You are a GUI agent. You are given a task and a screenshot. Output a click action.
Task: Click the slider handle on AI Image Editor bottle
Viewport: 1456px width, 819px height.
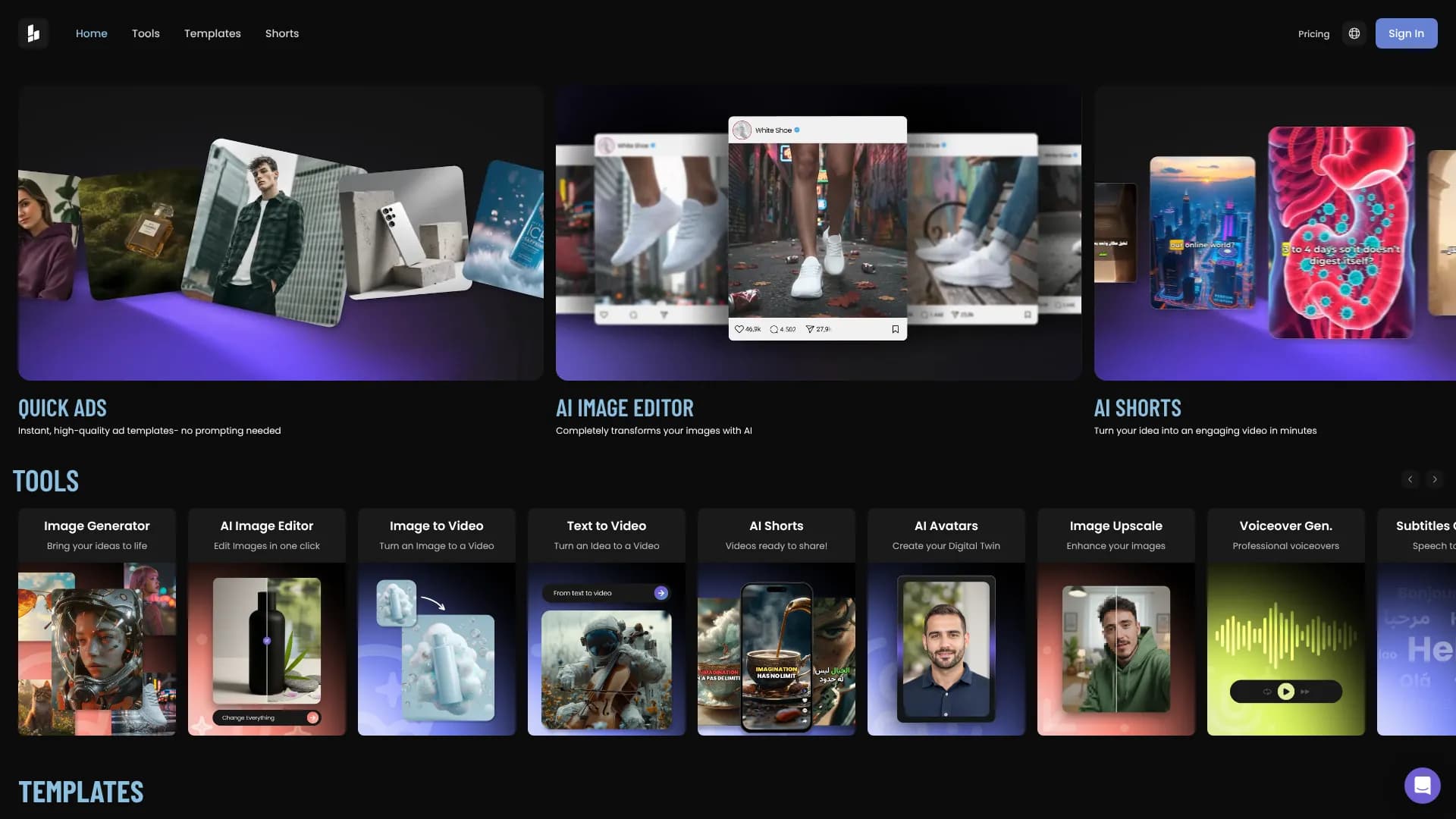pyautogui.click(x=267, y=641)
